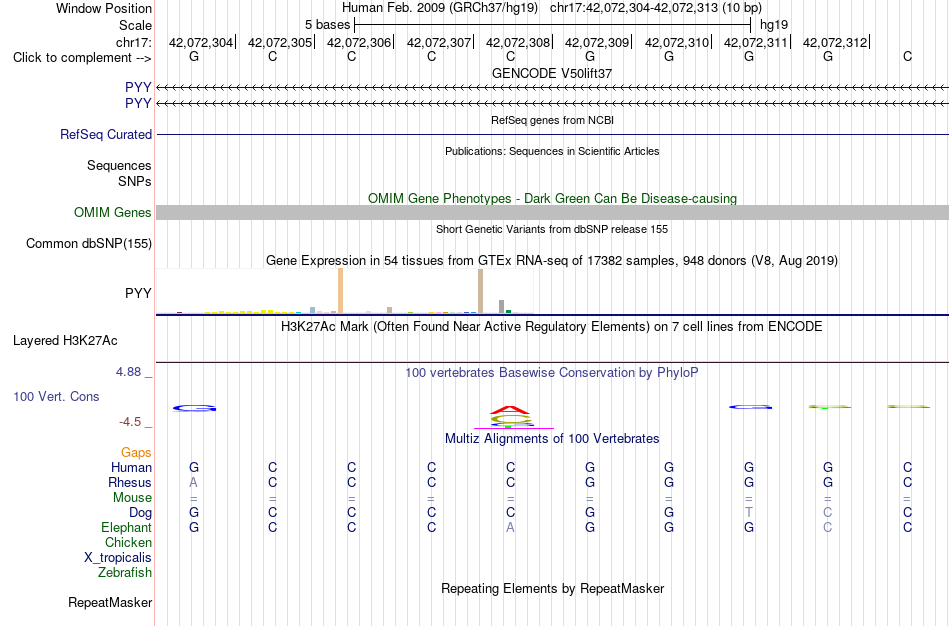Image resolution: width=950 pixels, height=626 pixels.
Task: Click the 'Click to complement -->' label
Action: 82,58
